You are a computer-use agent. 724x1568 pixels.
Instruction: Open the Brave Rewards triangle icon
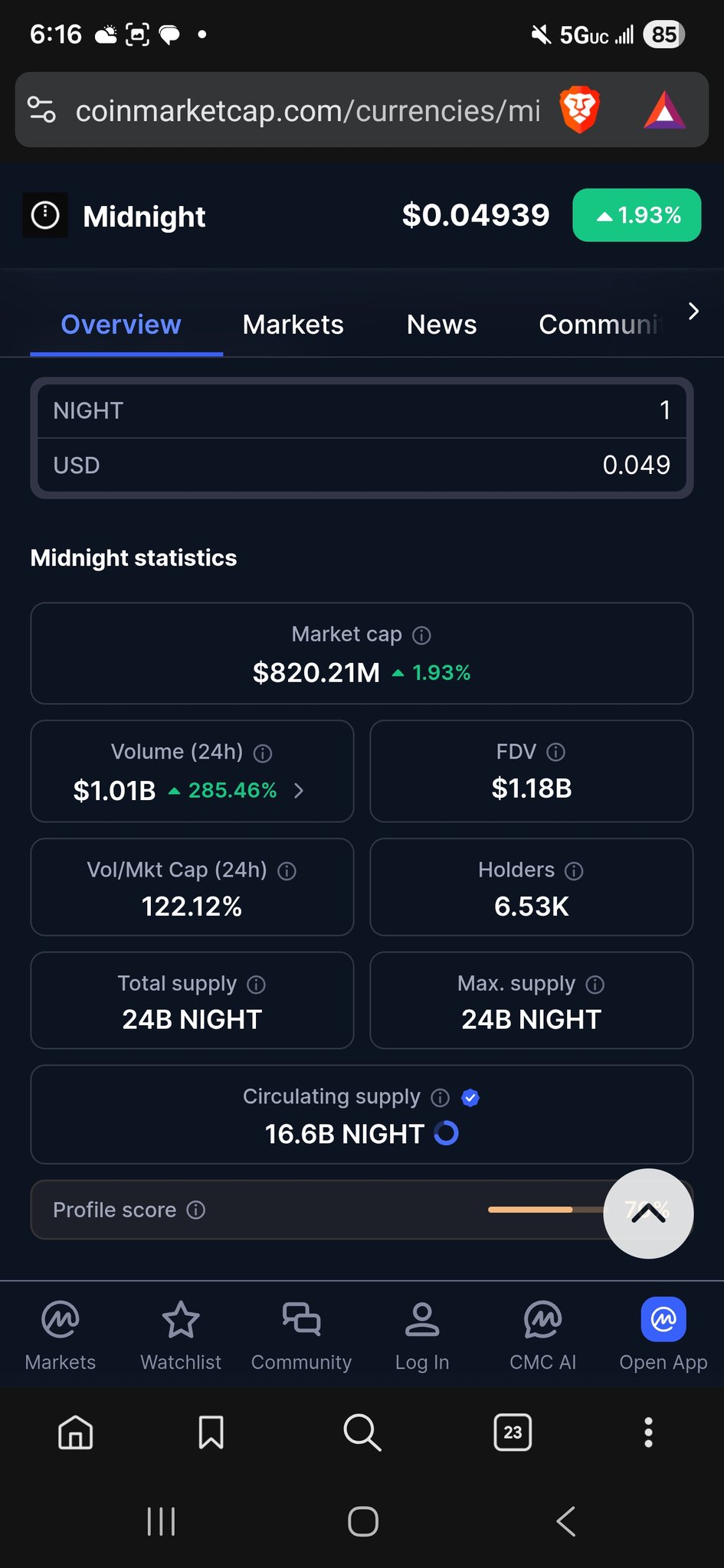[x=663, y=110]
